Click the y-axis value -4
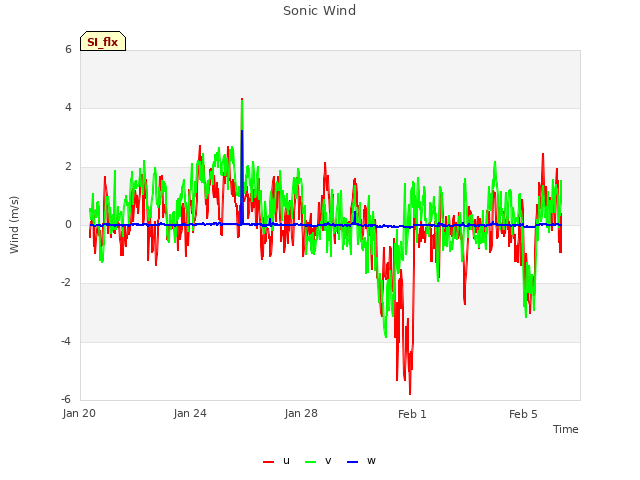 coord(66,341)
